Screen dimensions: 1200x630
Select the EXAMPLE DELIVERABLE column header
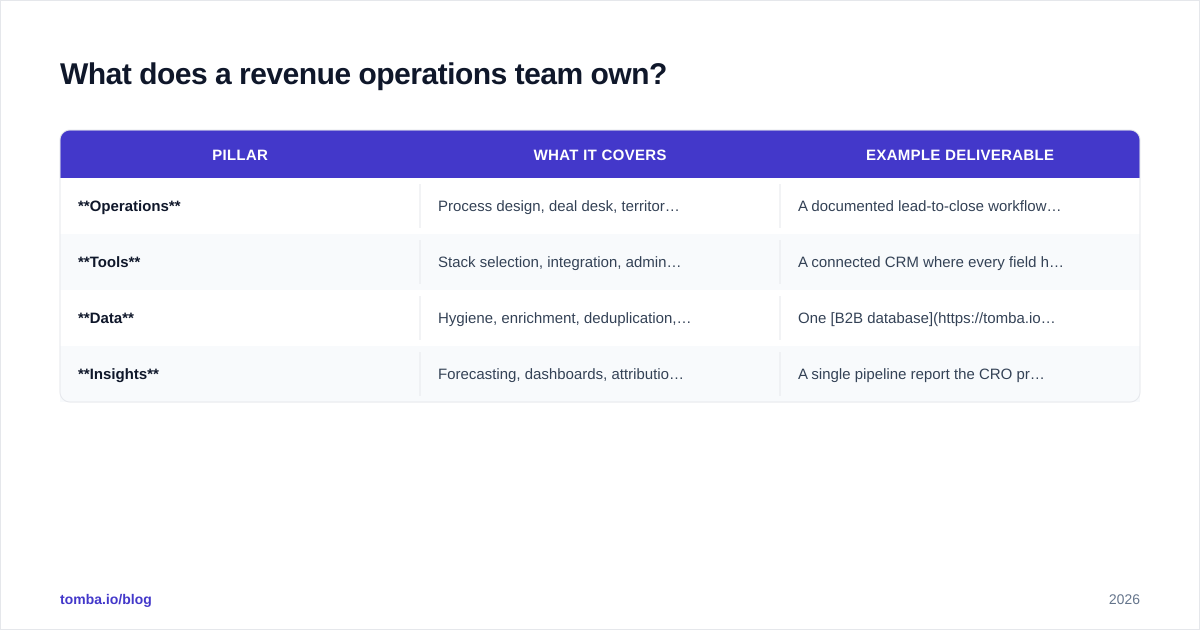pos(960,155)
